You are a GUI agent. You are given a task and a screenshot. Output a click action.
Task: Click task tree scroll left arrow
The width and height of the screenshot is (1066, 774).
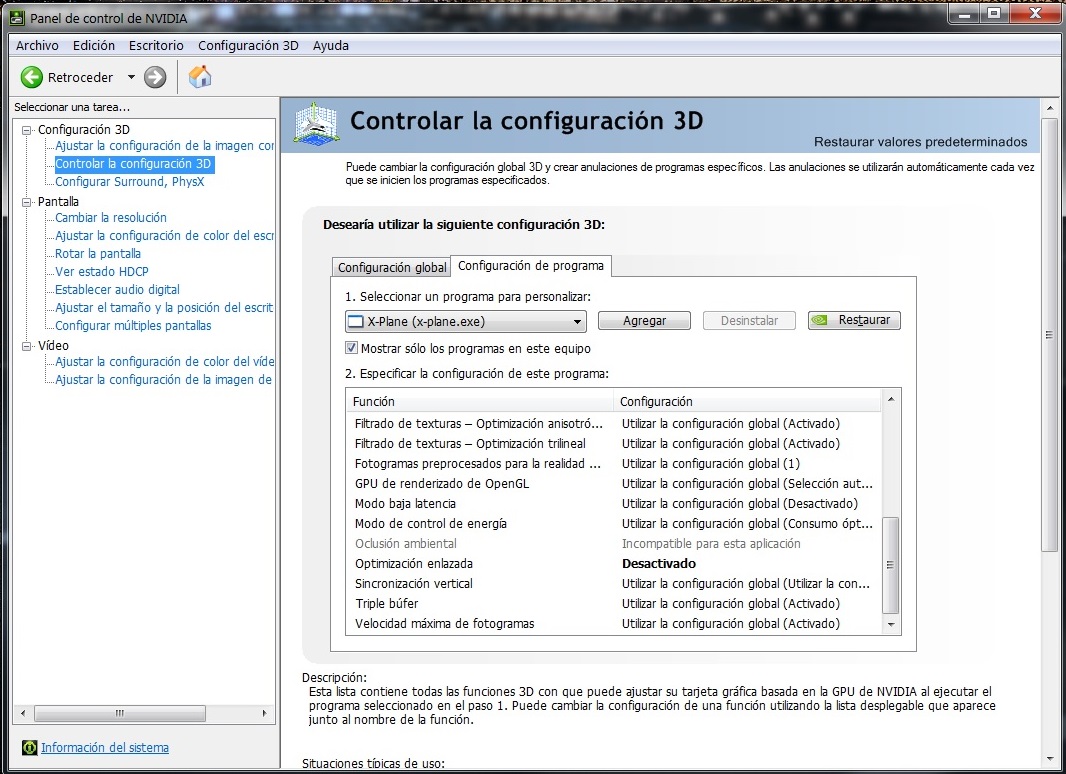pos(23,713)
